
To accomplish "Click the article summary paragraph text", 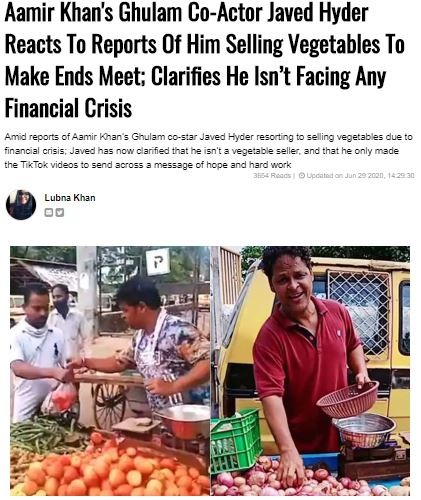I will [x=209, y=151].
